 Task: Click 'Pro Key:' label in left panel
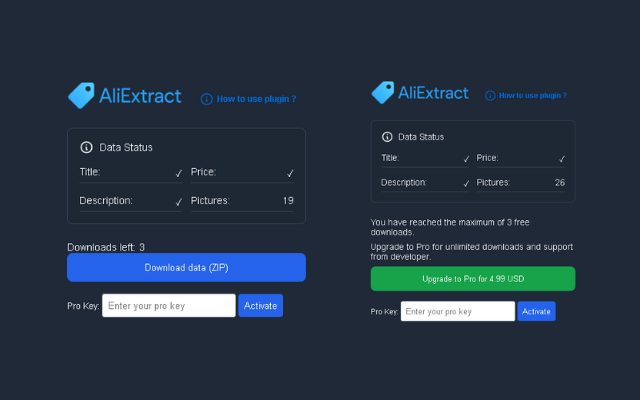point(83,306)
